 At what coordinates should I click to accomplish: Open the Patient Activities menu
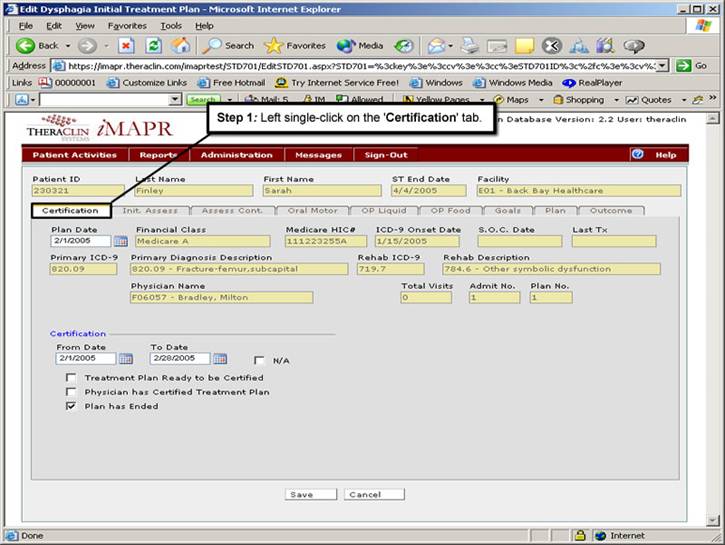(74, 155)
